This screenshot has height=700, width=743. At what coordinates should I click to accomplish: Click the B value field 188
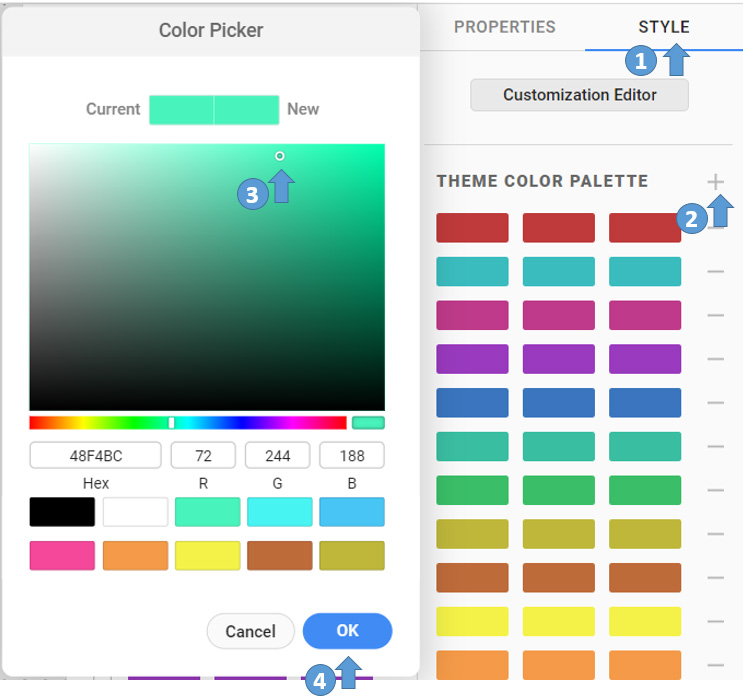(x=352, y=455)
